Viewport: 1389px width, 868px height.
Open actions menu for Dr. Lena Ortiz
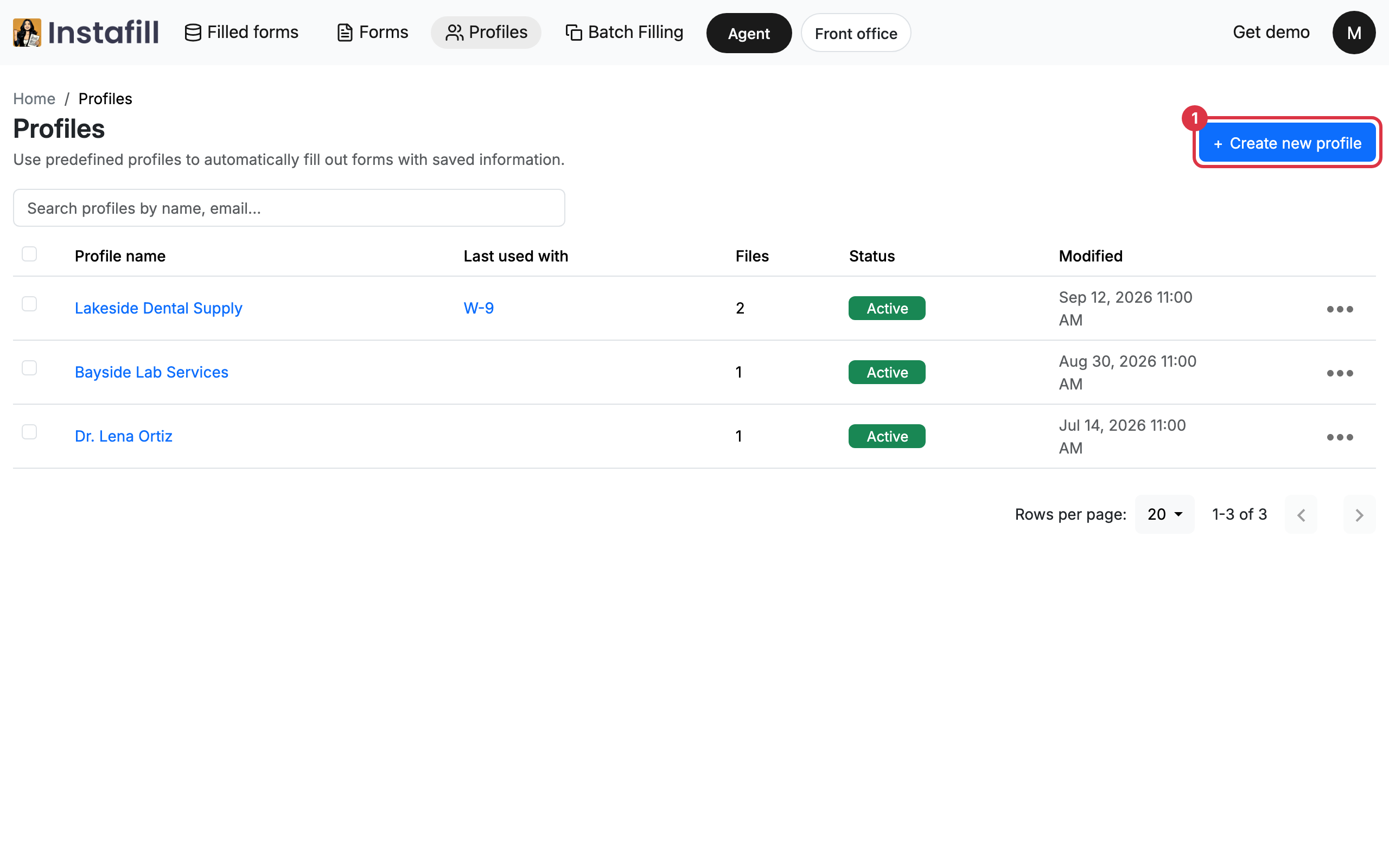pos(1340,437)
